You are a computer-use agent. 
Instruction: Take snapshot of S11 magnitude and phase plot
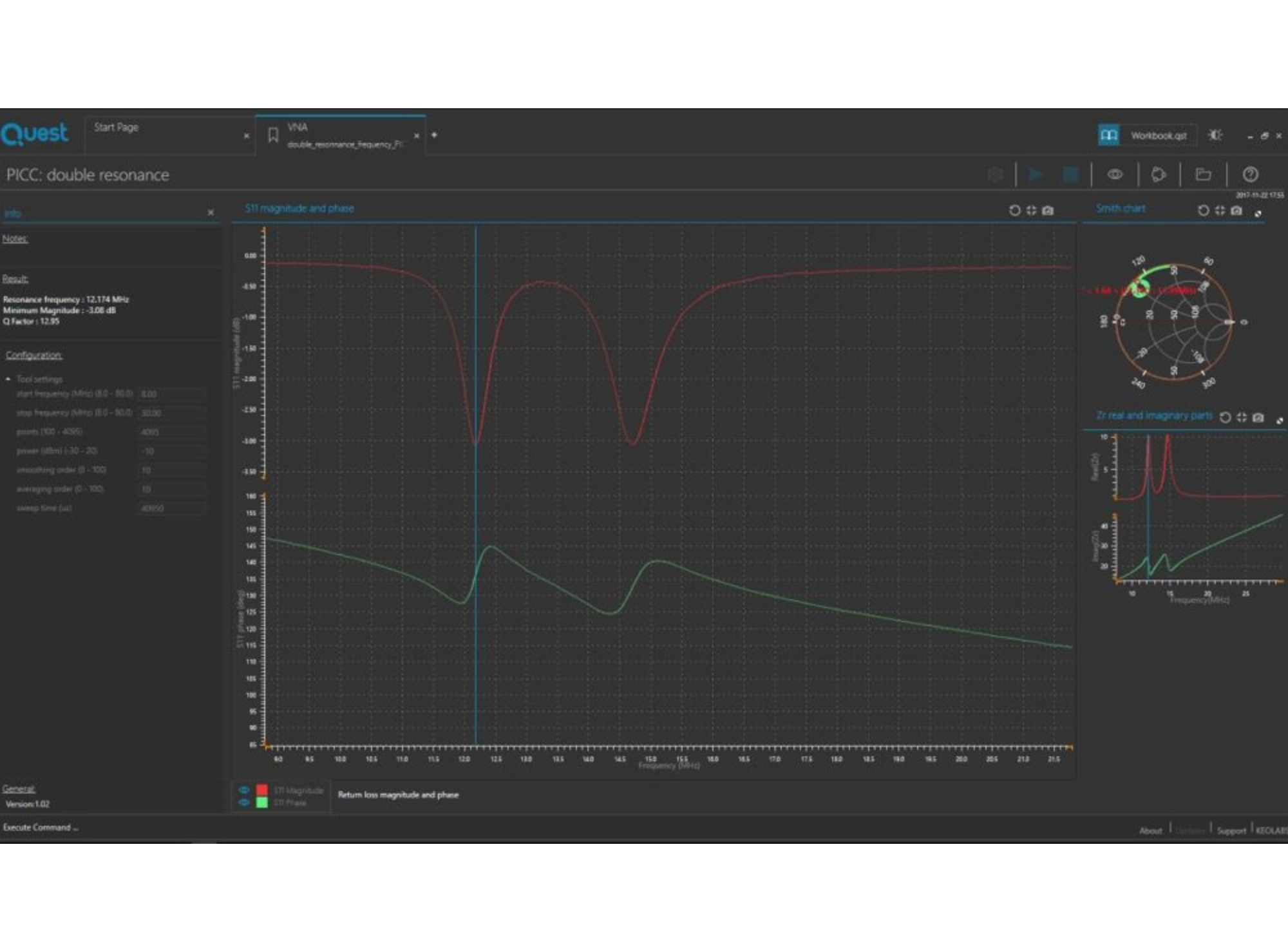(1048, 211)
